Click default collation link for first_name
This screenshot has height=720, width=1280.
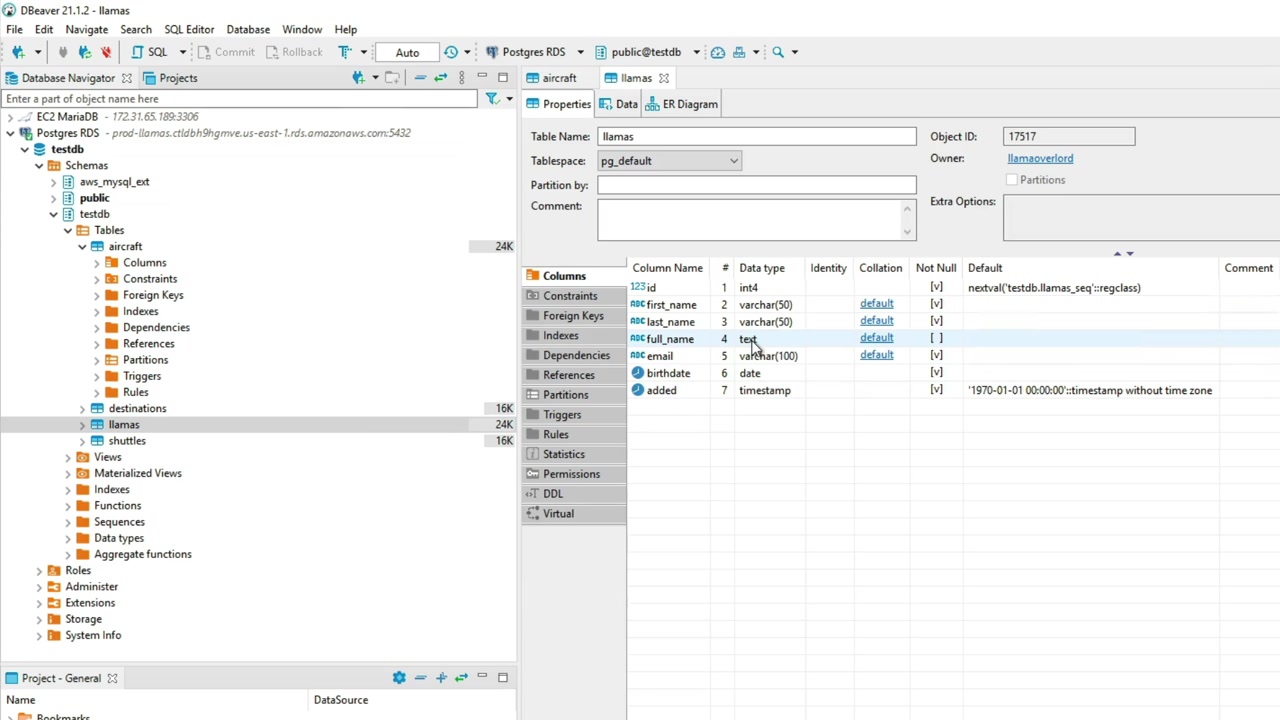click(x=876, y=304)
